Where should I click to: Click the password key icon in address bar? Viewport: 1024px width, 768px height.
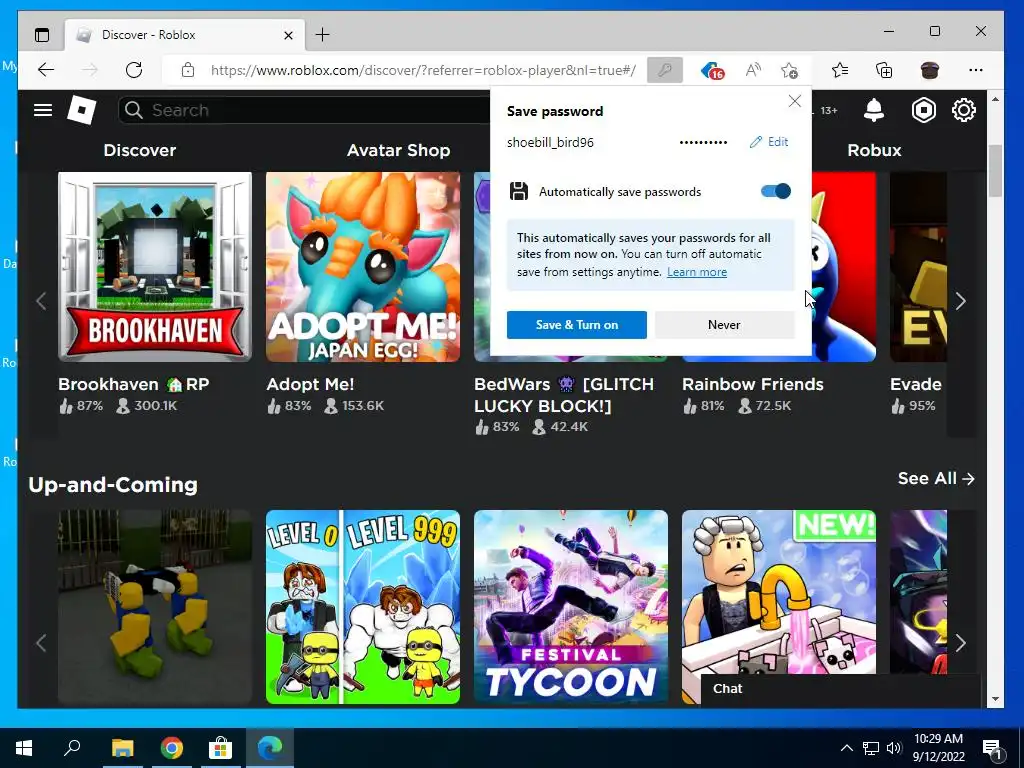click(665, 70)
